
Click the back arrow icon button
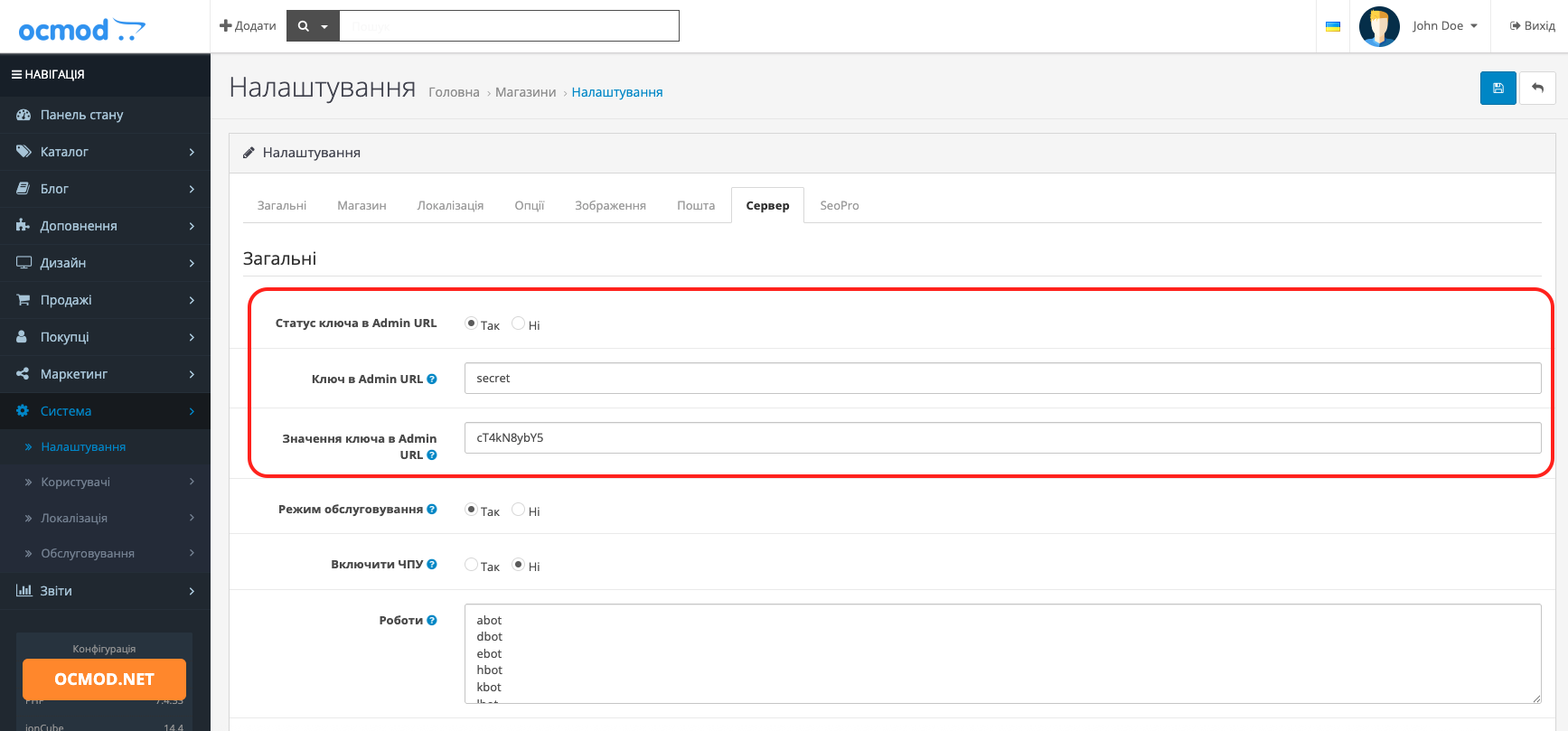[1537, 89]
